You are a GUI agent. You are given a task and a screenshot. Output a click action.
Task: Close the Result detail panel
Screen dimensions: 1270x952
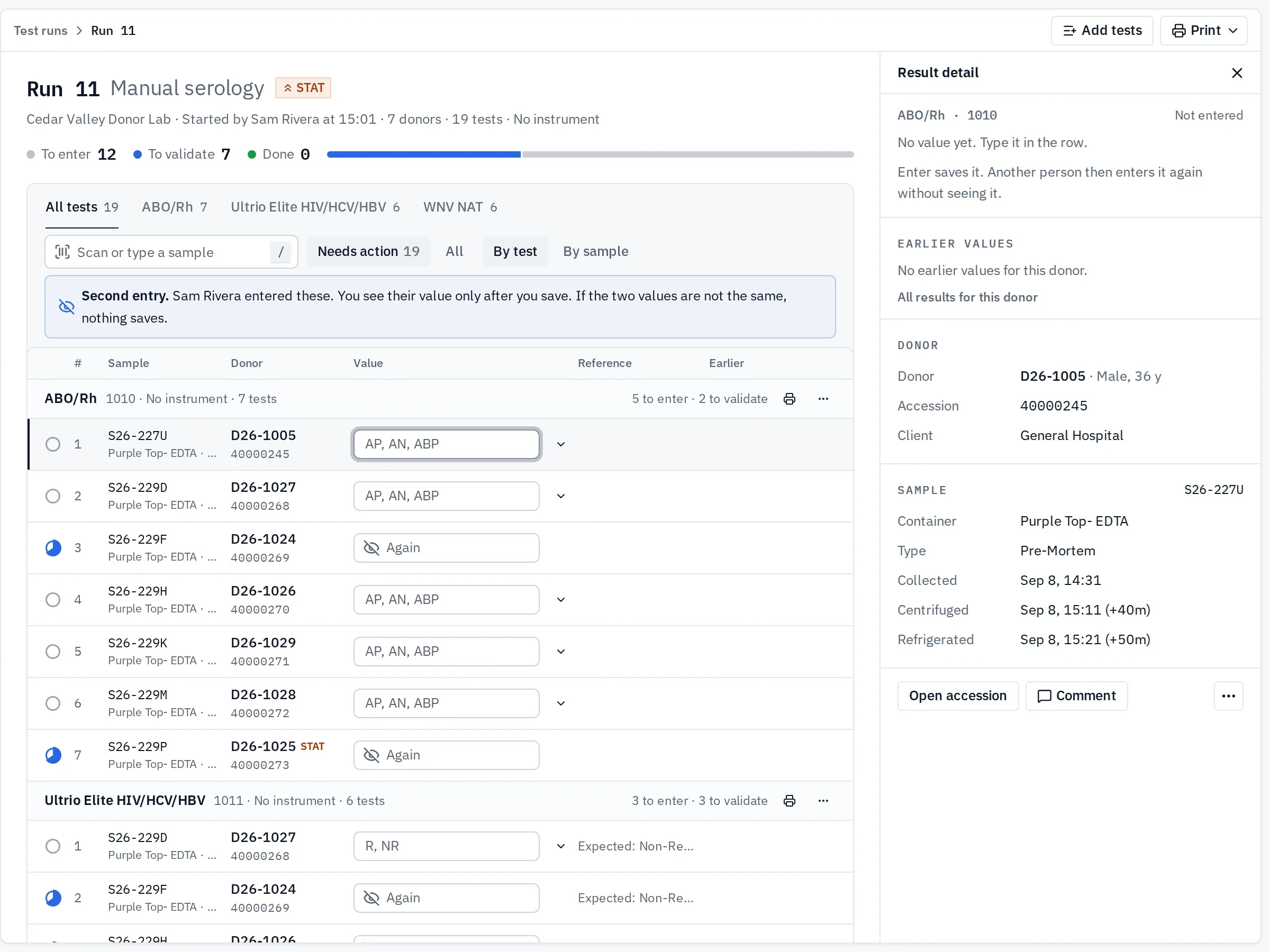click(1237, 73)
